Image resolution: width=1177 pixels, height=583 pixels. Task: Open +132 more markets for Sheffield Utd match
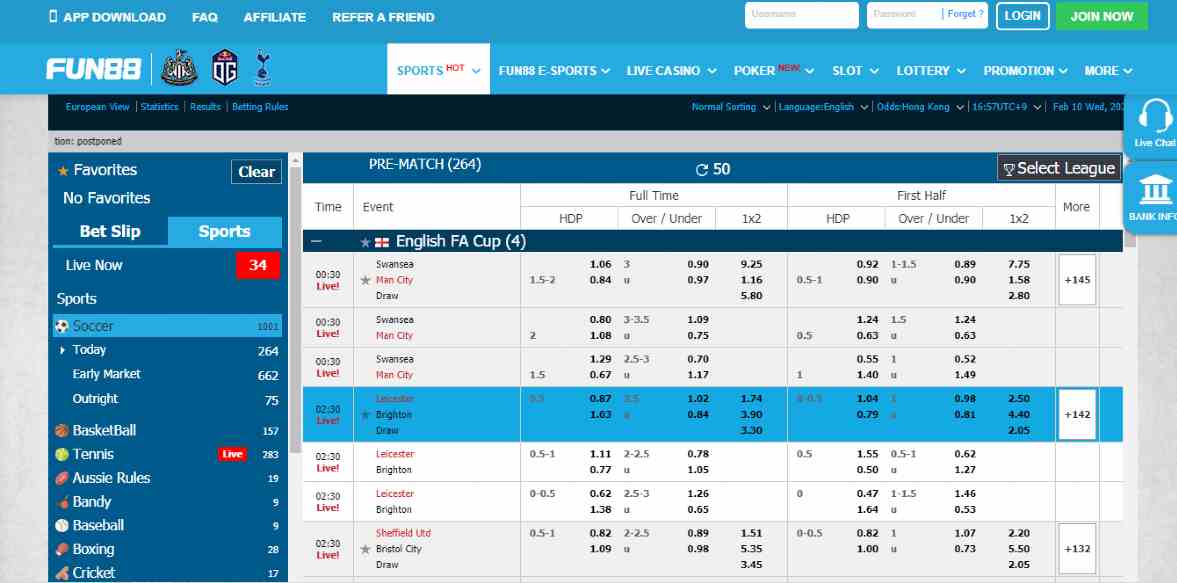(1077, 548)
